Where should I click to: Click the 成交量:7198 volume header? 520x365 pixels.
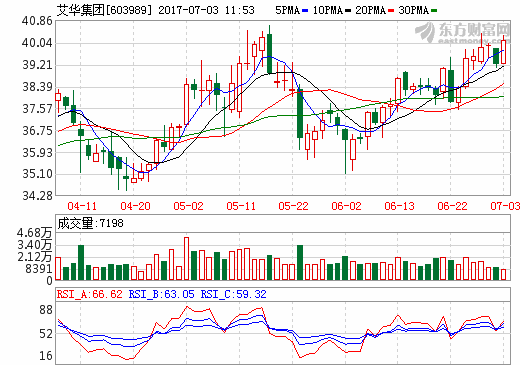(90, 223)
